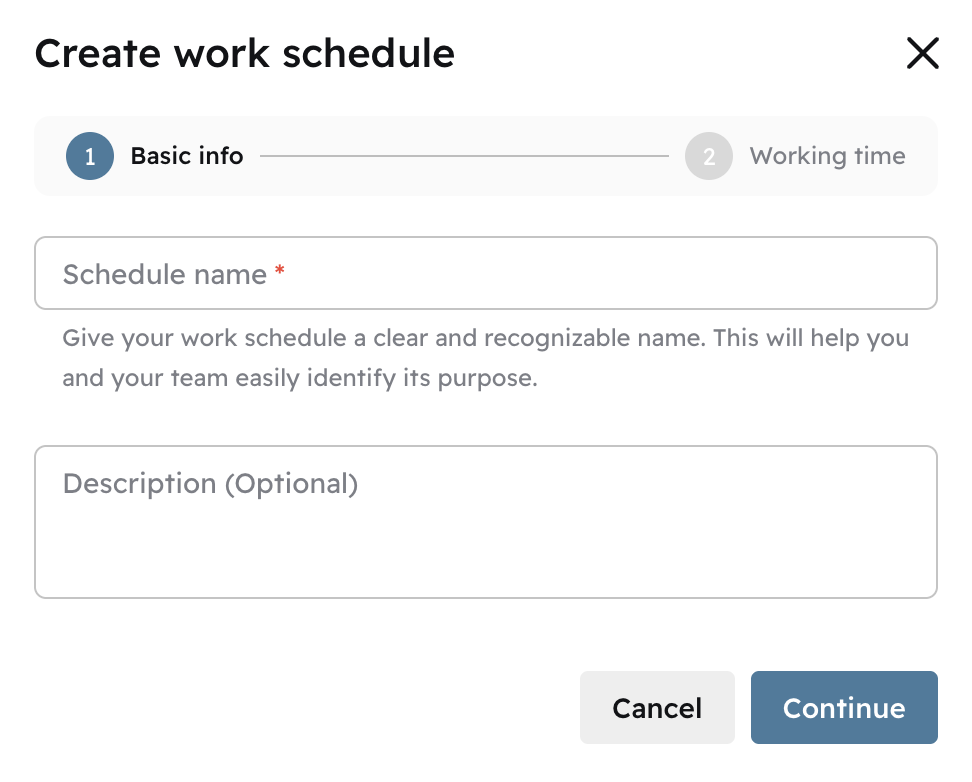Screen dimensions: 972x782
Task: Click the "Description (Optional)" placeholder text
Action: coord(210,484)
